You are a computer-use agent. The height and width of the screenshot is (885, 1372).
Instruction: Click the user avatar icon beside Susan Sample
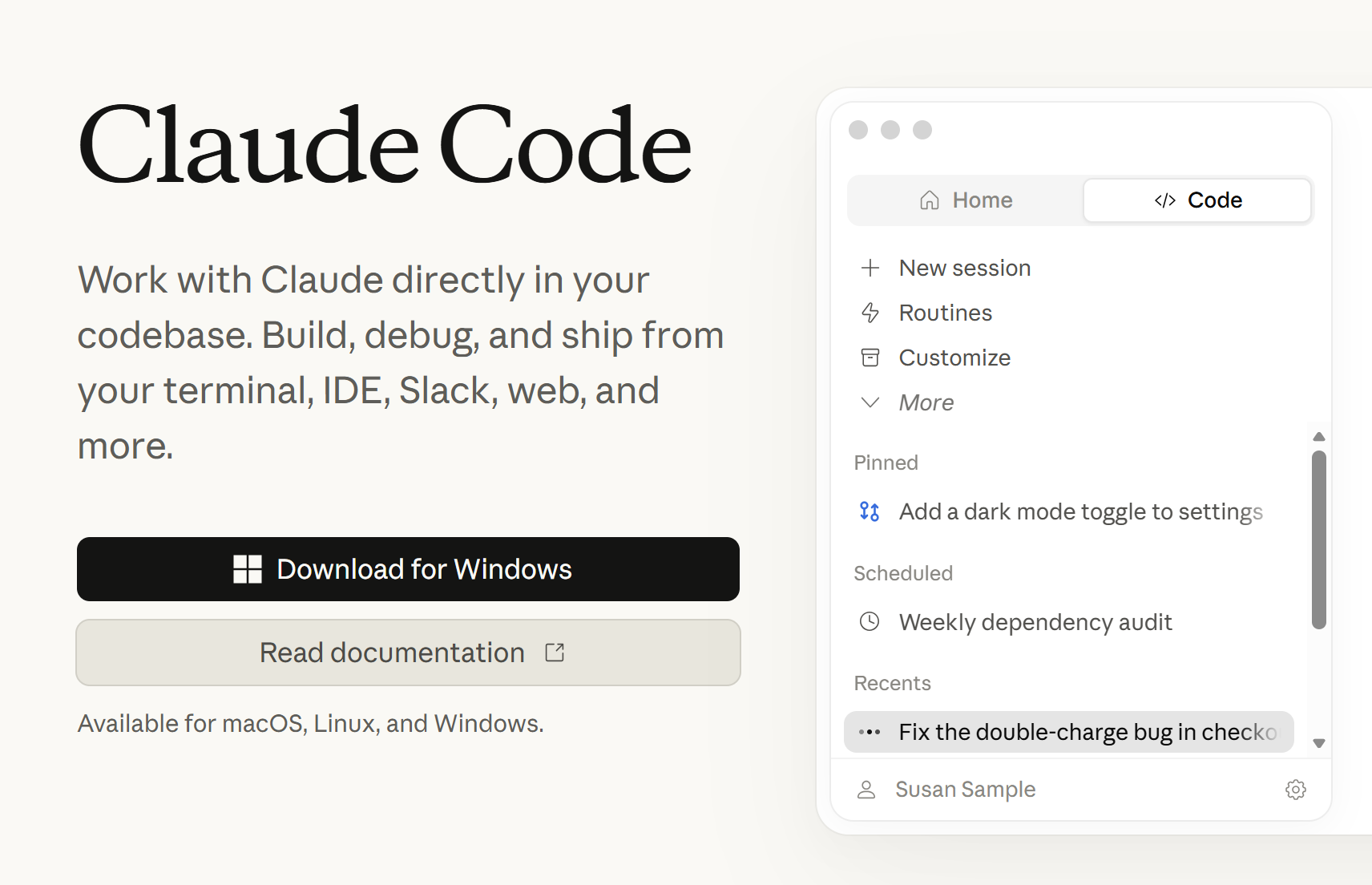coord(866,790)
